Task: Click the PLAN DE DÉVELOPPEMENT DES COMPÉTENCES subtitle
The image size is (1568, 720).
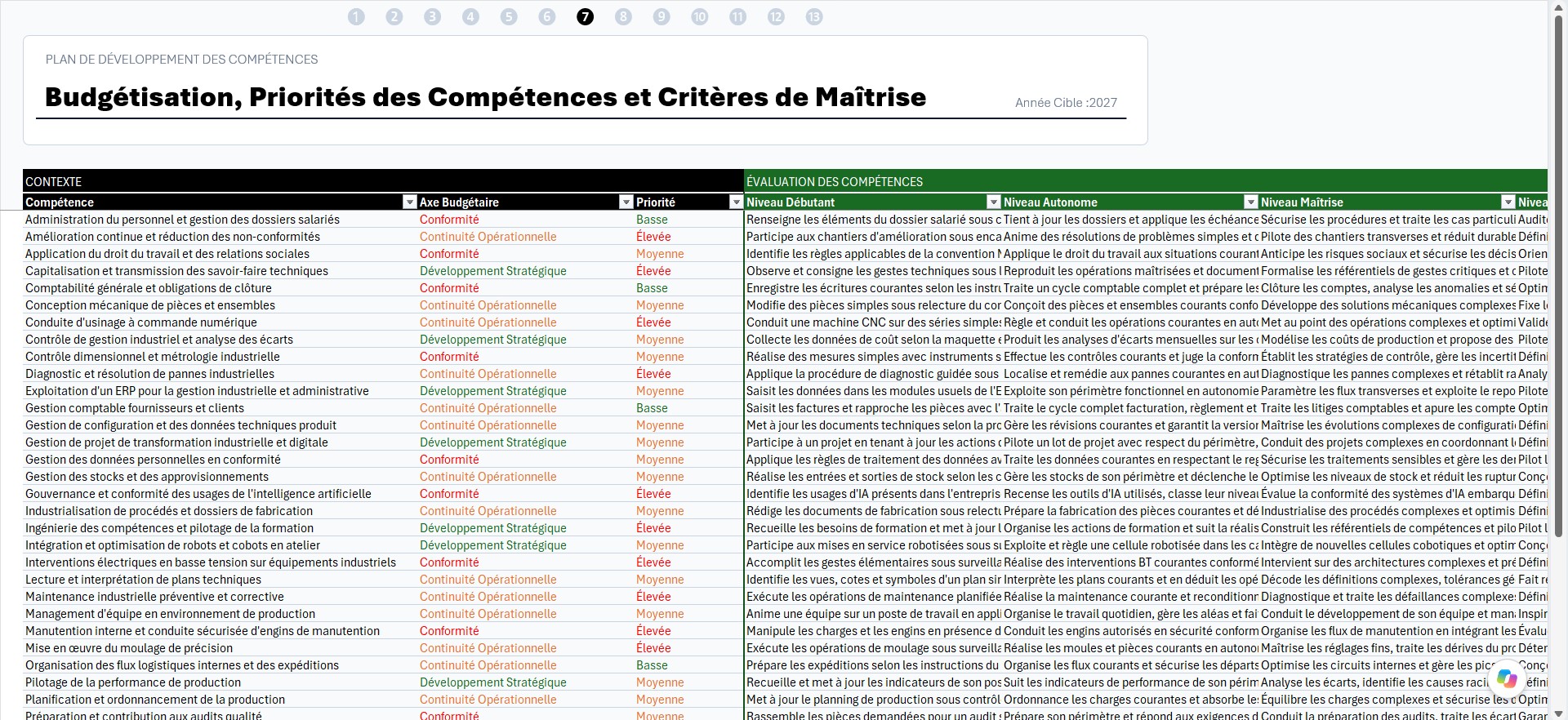Action: [181, 59]
